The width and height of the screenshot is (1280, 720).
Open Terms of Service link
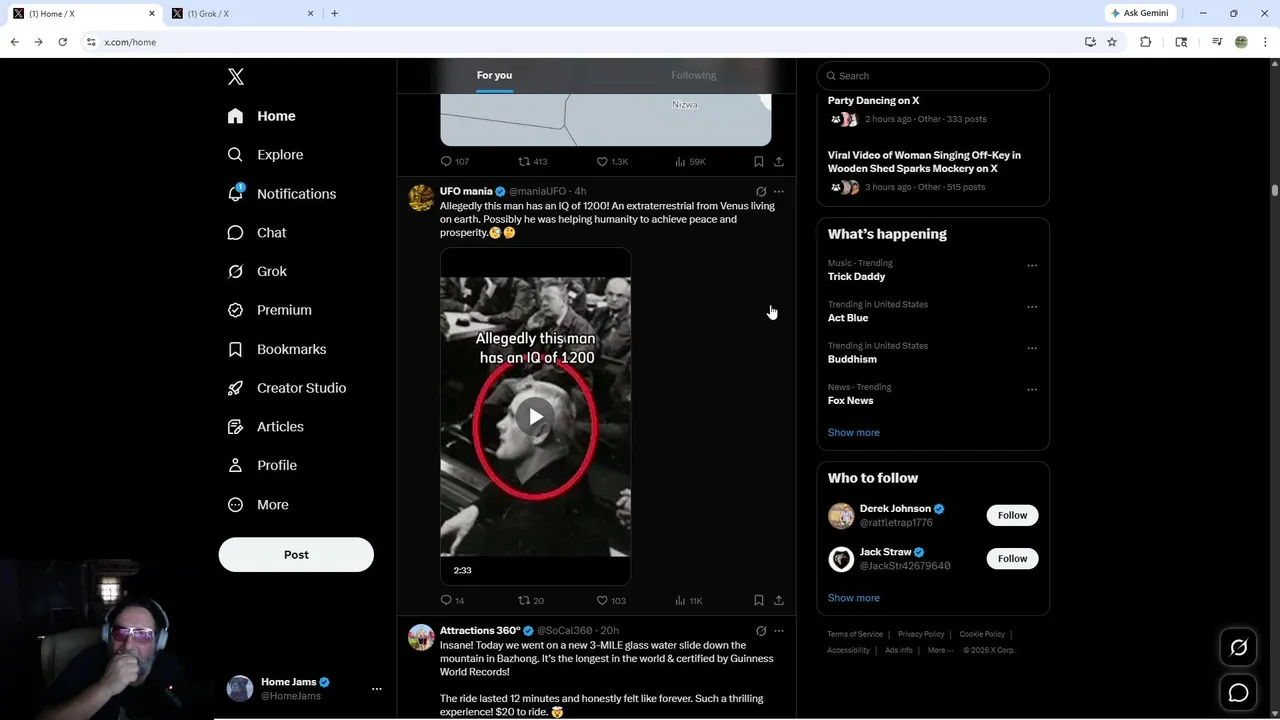point(855,634)
